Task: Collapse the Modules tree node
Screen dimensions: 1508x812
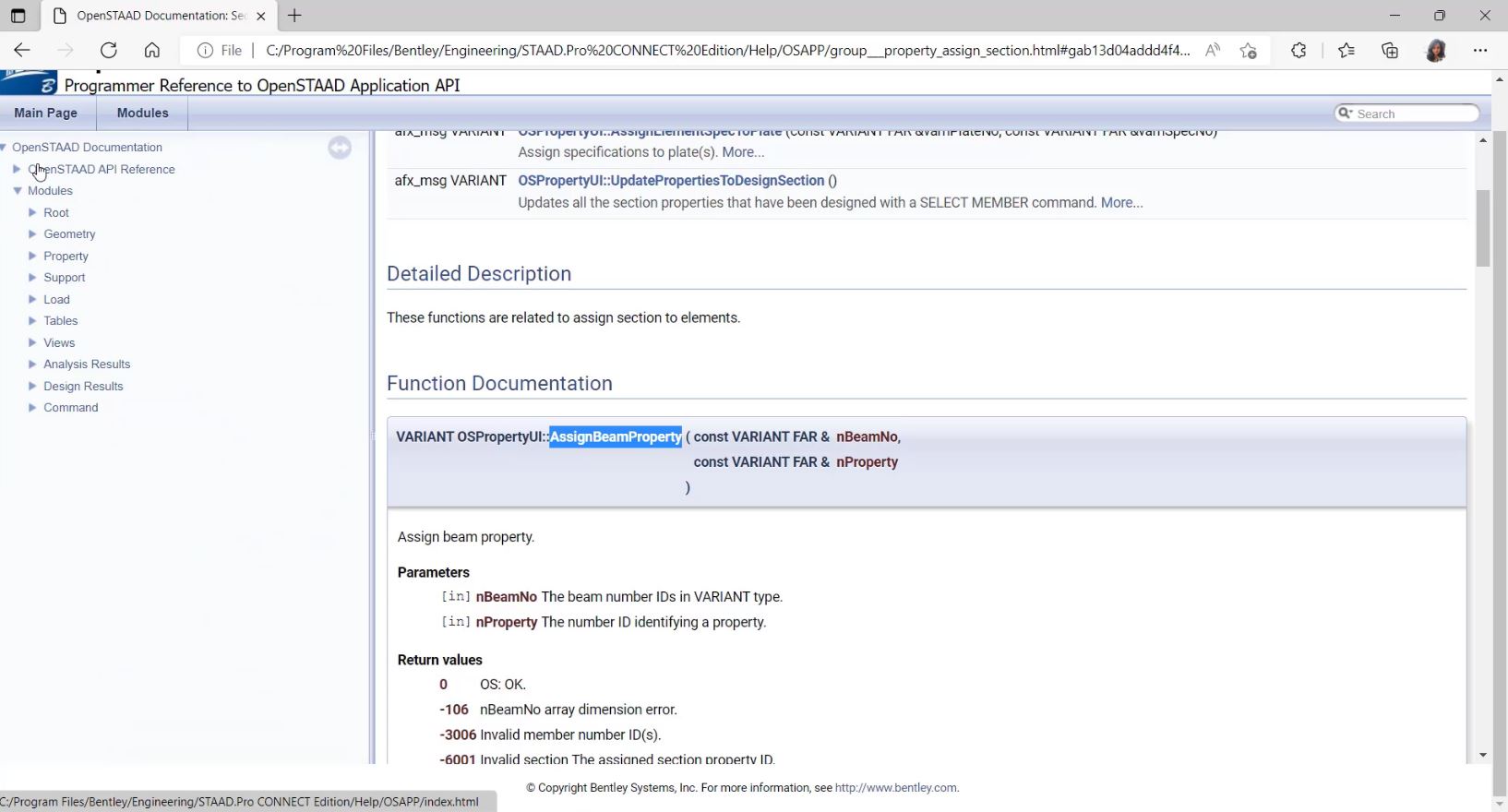Action: (18, 190)
